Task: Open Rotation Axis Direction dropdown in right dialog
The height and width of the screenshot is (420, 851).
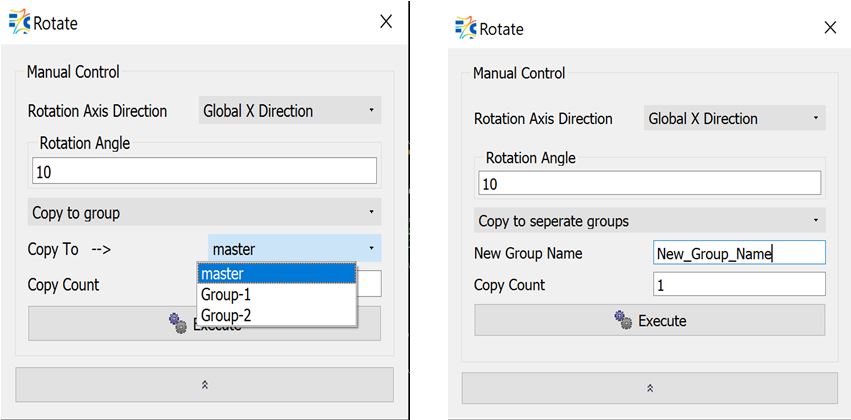Action: [x=735, y=119]
